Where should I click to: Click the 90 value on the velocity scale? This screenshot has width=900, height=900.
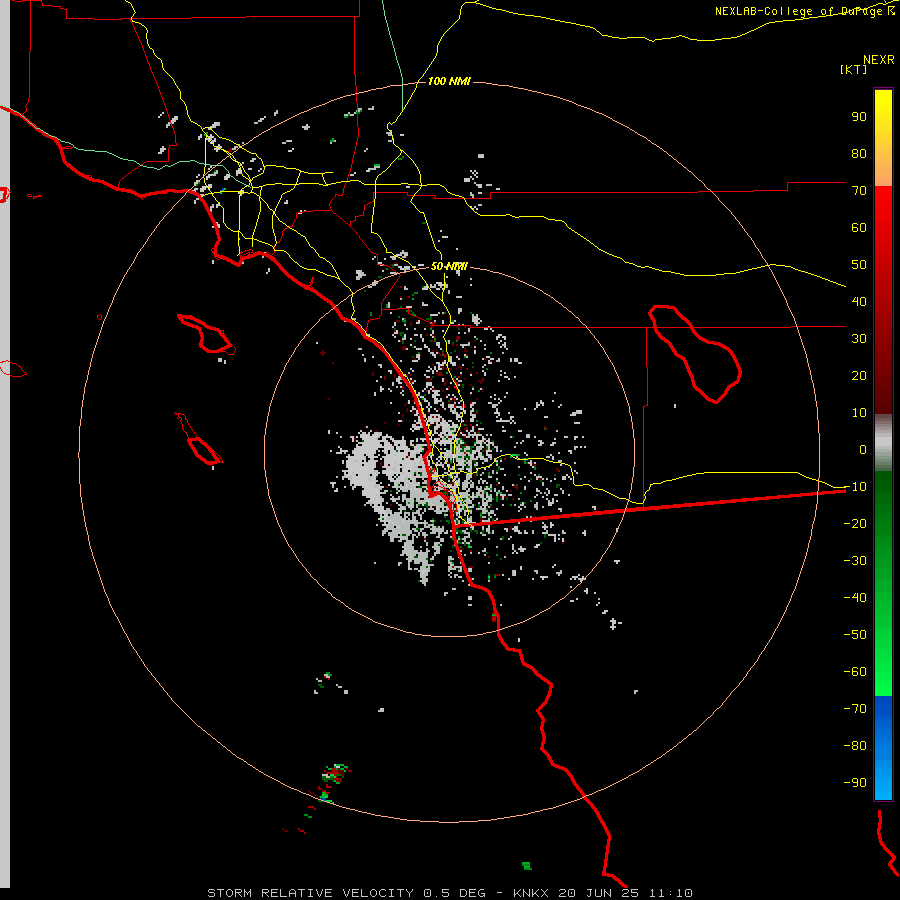(x=859, y=117)
